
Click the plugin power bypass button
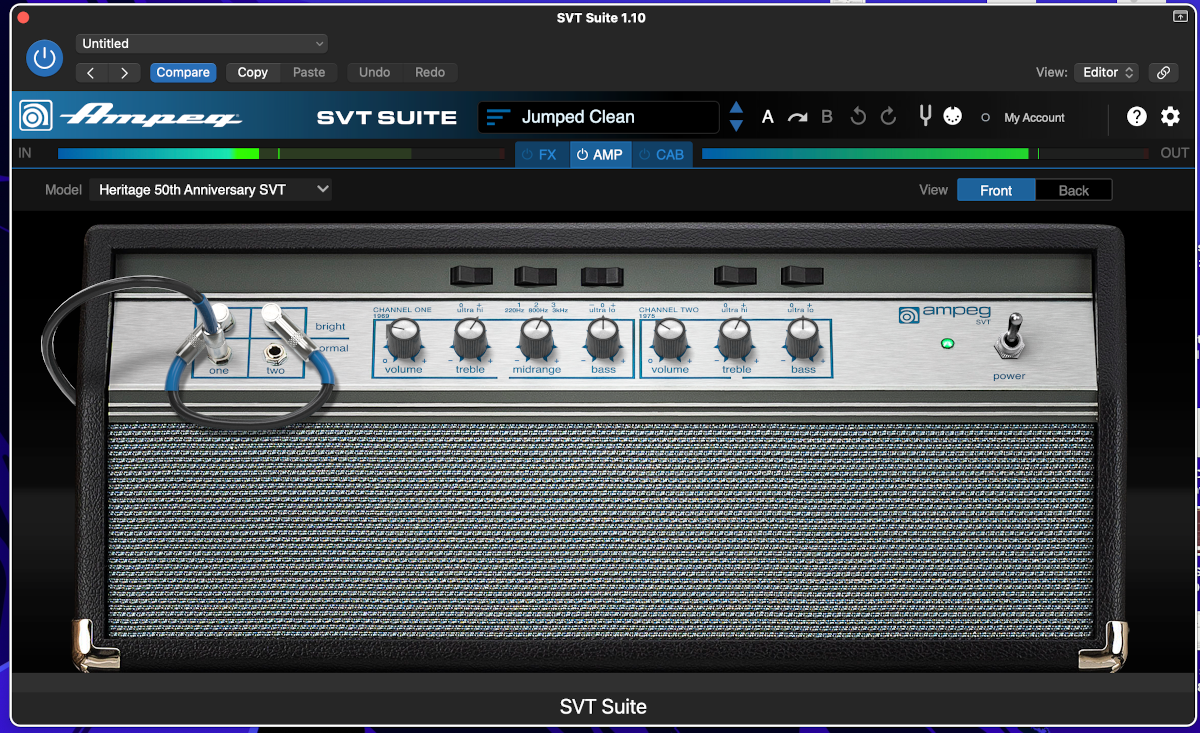(43, 58)
